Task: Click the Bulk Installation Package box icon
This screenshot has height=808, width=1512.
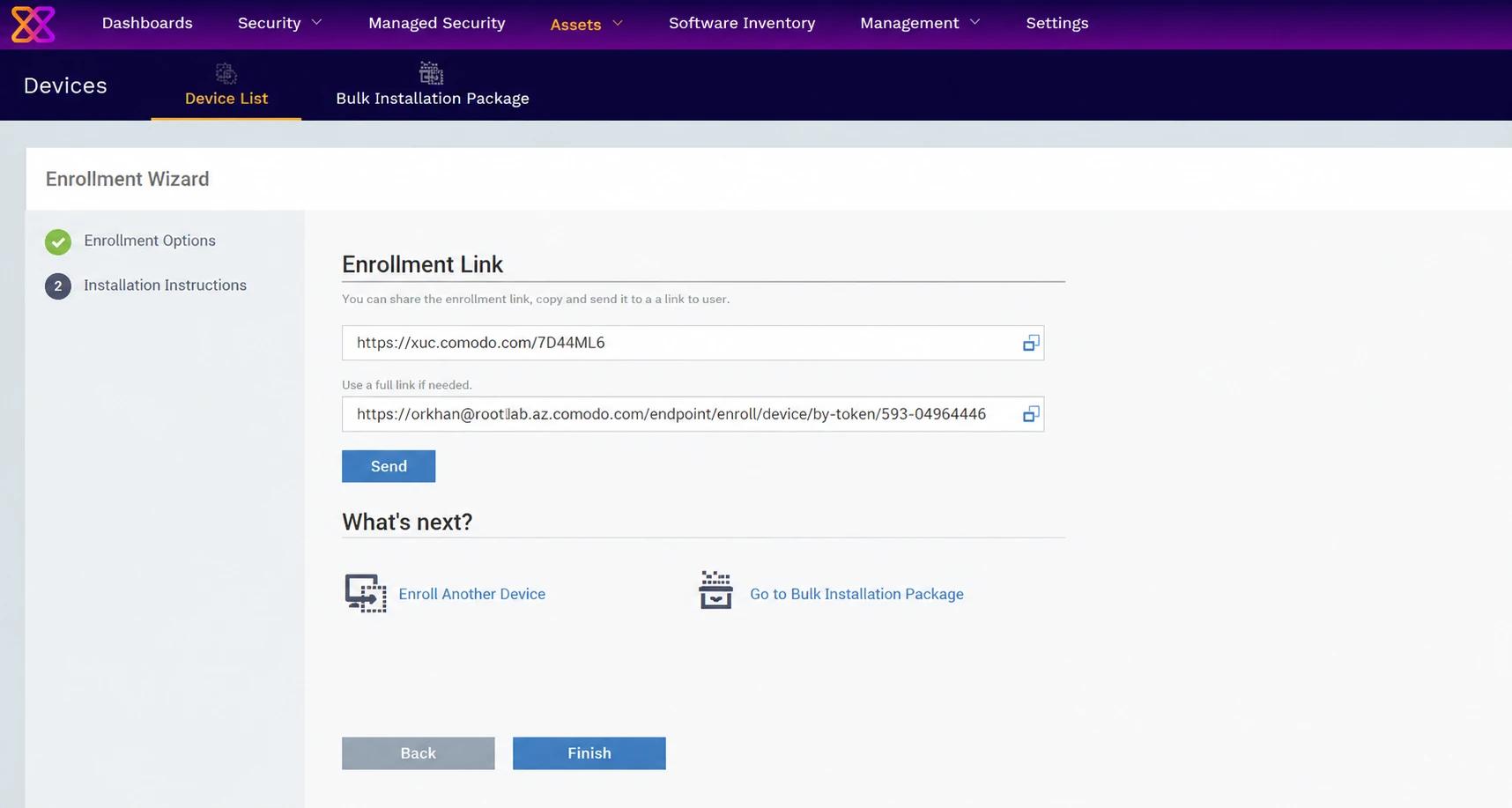Action: (x=715, y=590)
